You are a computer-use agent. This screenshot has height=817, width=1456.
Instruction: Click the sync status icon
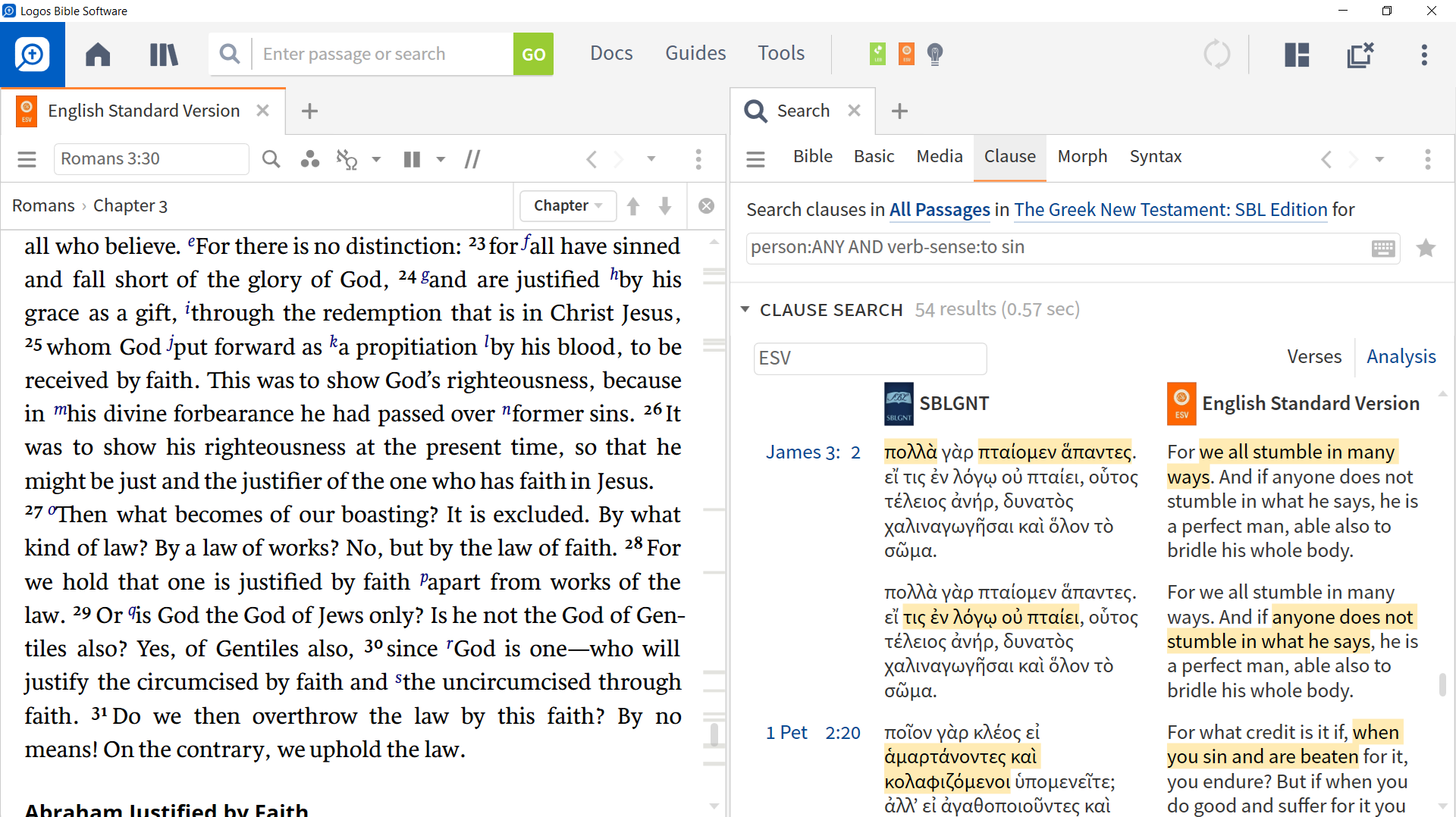coord(1217,54)
